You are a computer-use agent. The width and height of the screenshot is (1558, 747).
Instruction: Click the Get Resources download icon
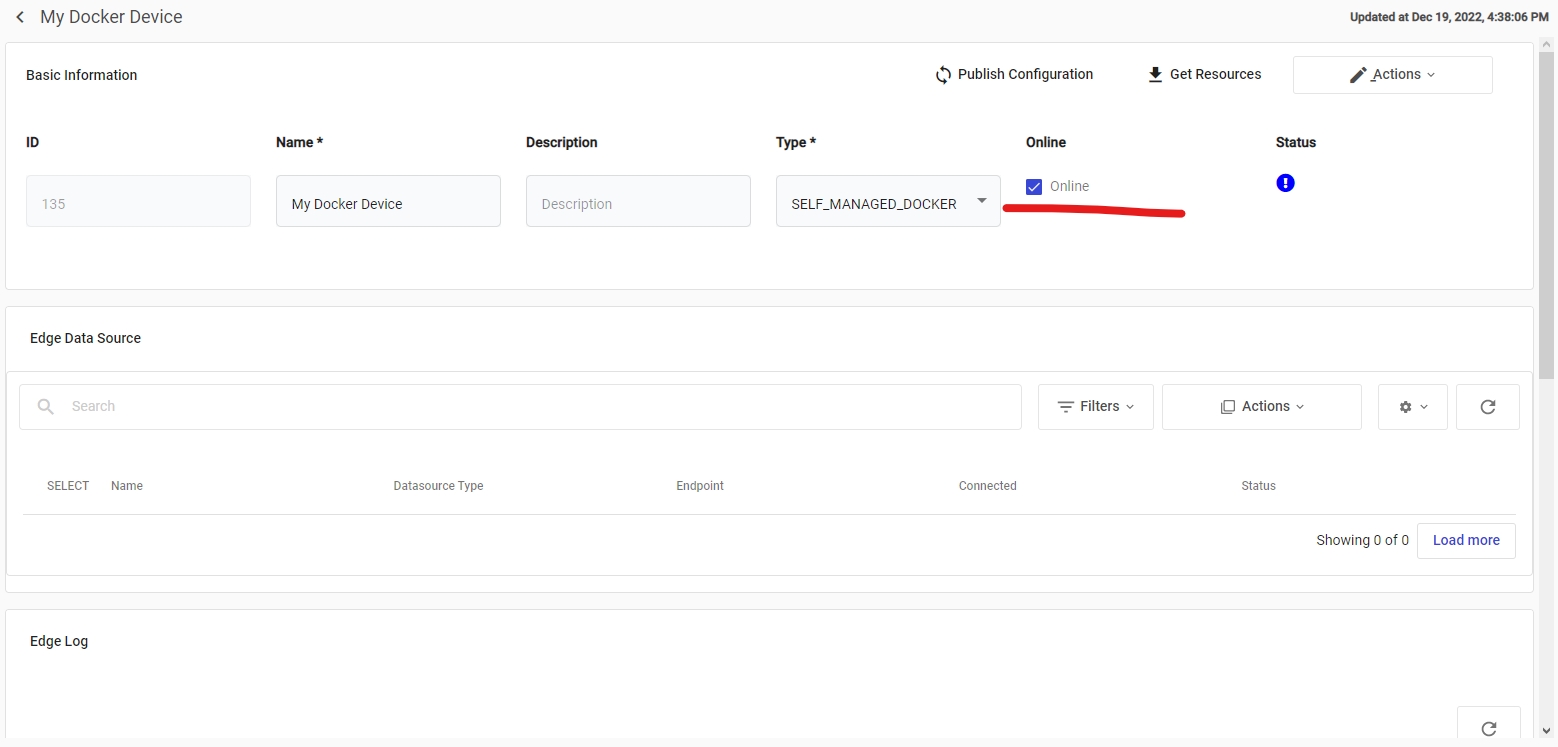pos(1155,75)
